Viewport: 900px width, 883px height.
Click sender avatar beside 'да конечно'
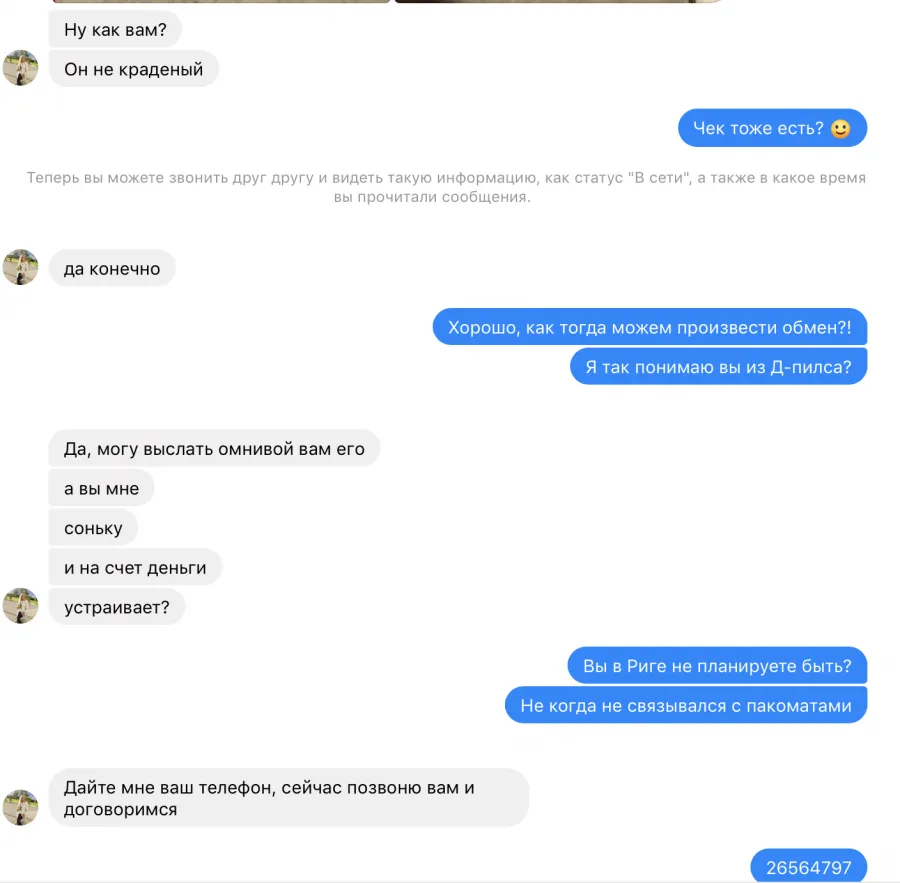(21, 267)
